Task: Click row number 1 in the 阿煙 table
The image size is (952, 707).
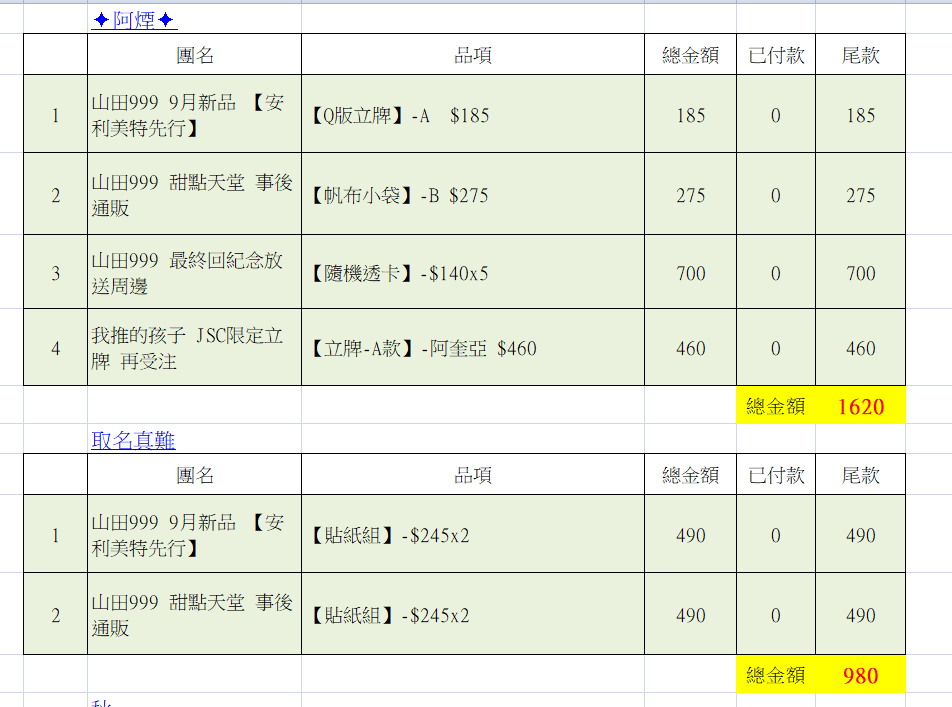Action: (55, 114)
